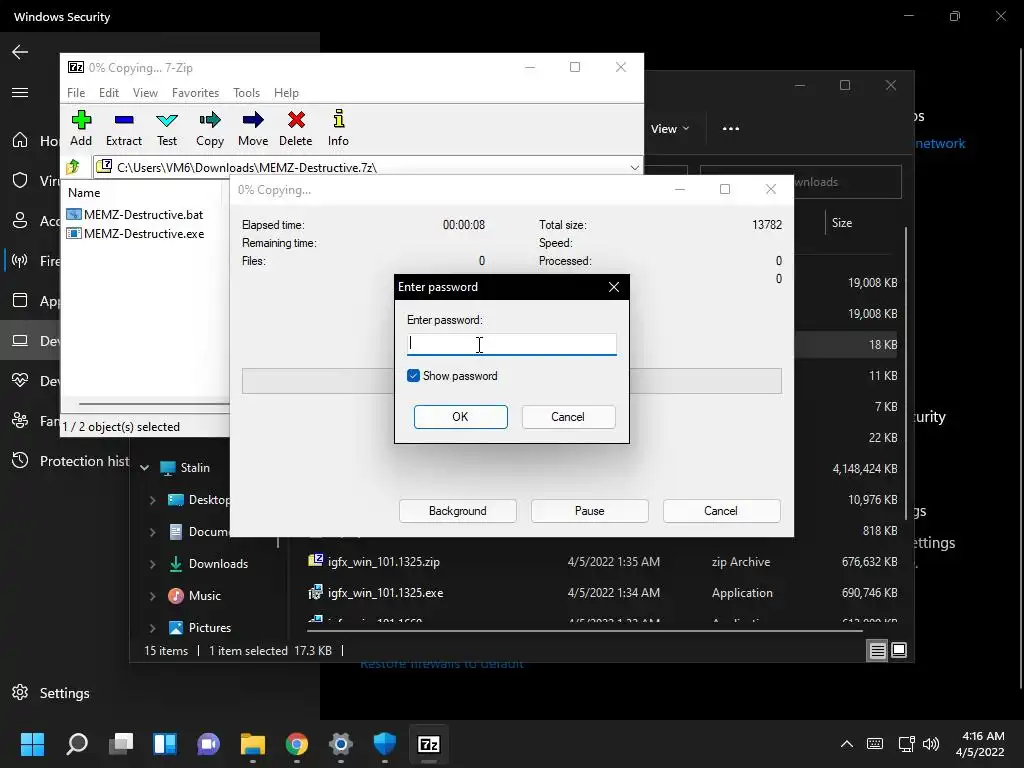Click the Delete icon in 7-Zip toolbar

pyautogui.click(x=296, y=120)
